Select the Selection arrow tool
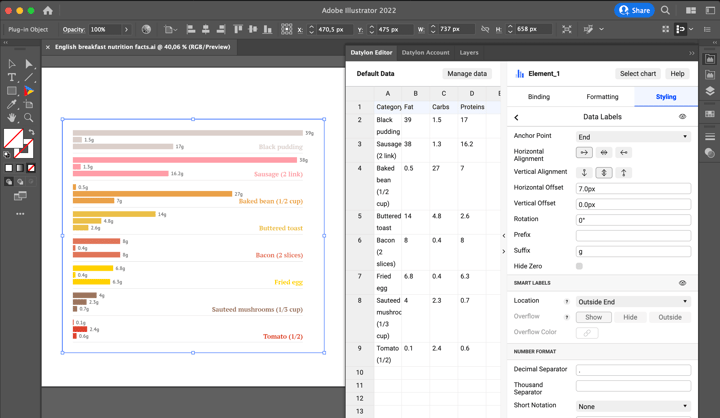Viewport: 720px width, 418px height. point(11,64)
